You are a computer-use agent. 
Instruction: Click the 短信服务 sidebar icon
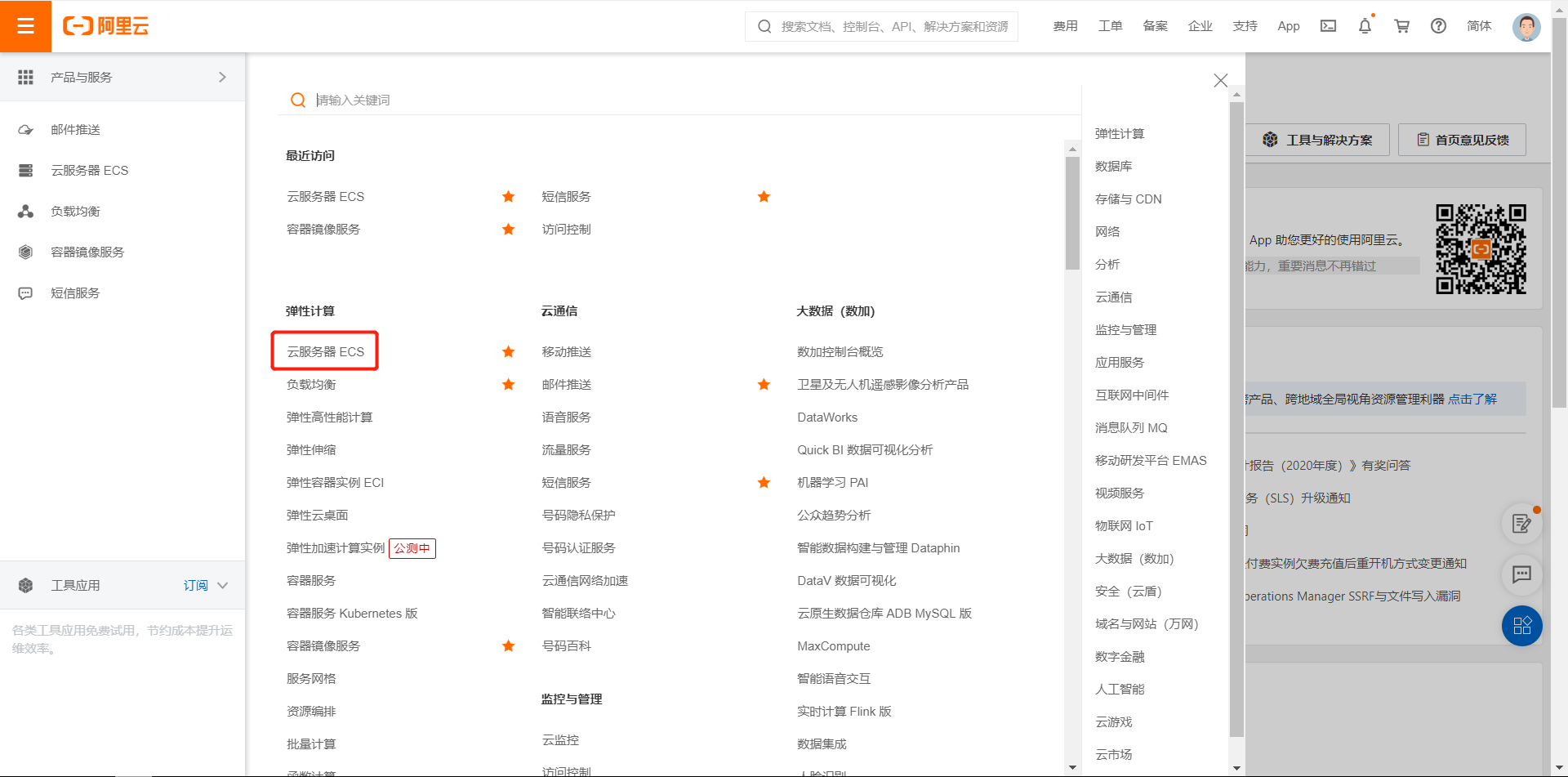coord(25,293)
